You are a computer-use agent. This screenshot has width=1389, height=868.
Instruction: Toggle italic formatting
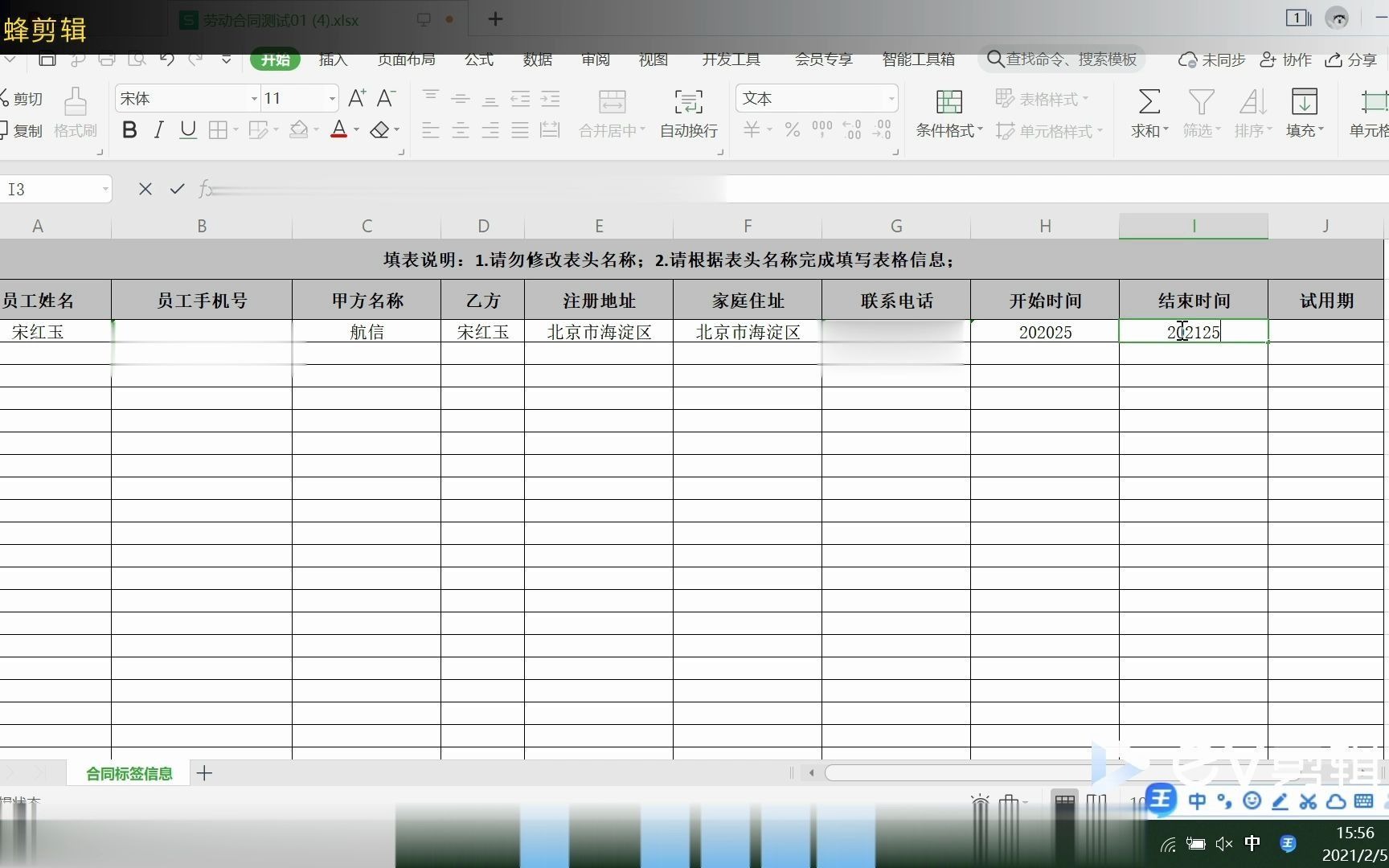[x=159, y=129]
